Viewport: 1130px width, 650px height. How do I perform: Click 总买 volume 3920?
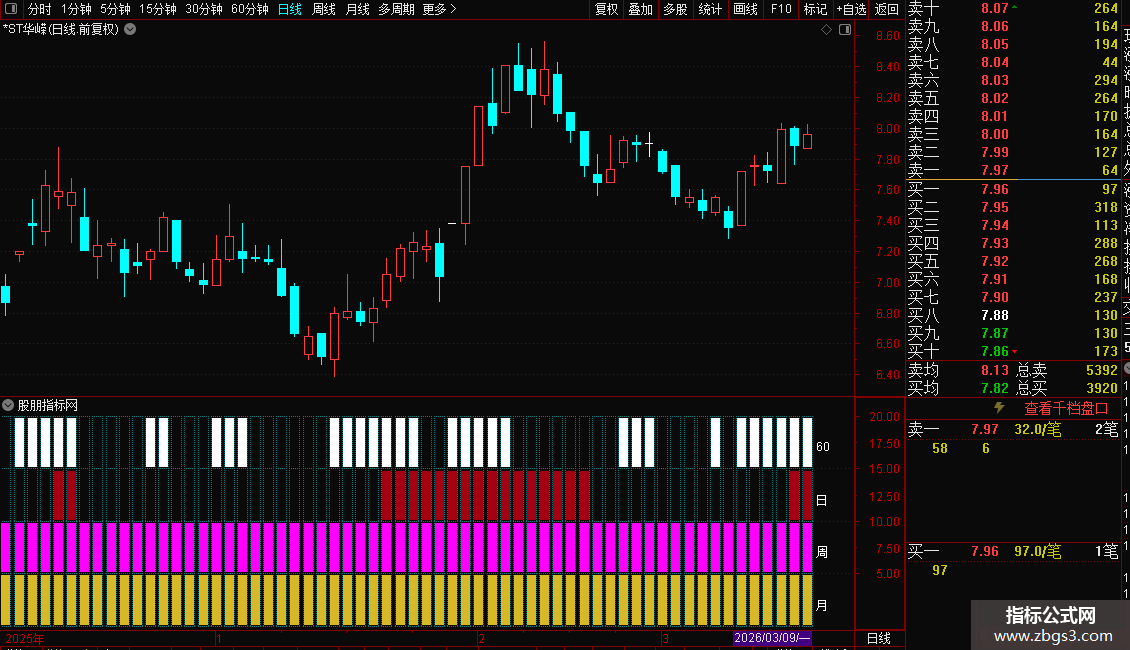click(x=1101, y=388)
